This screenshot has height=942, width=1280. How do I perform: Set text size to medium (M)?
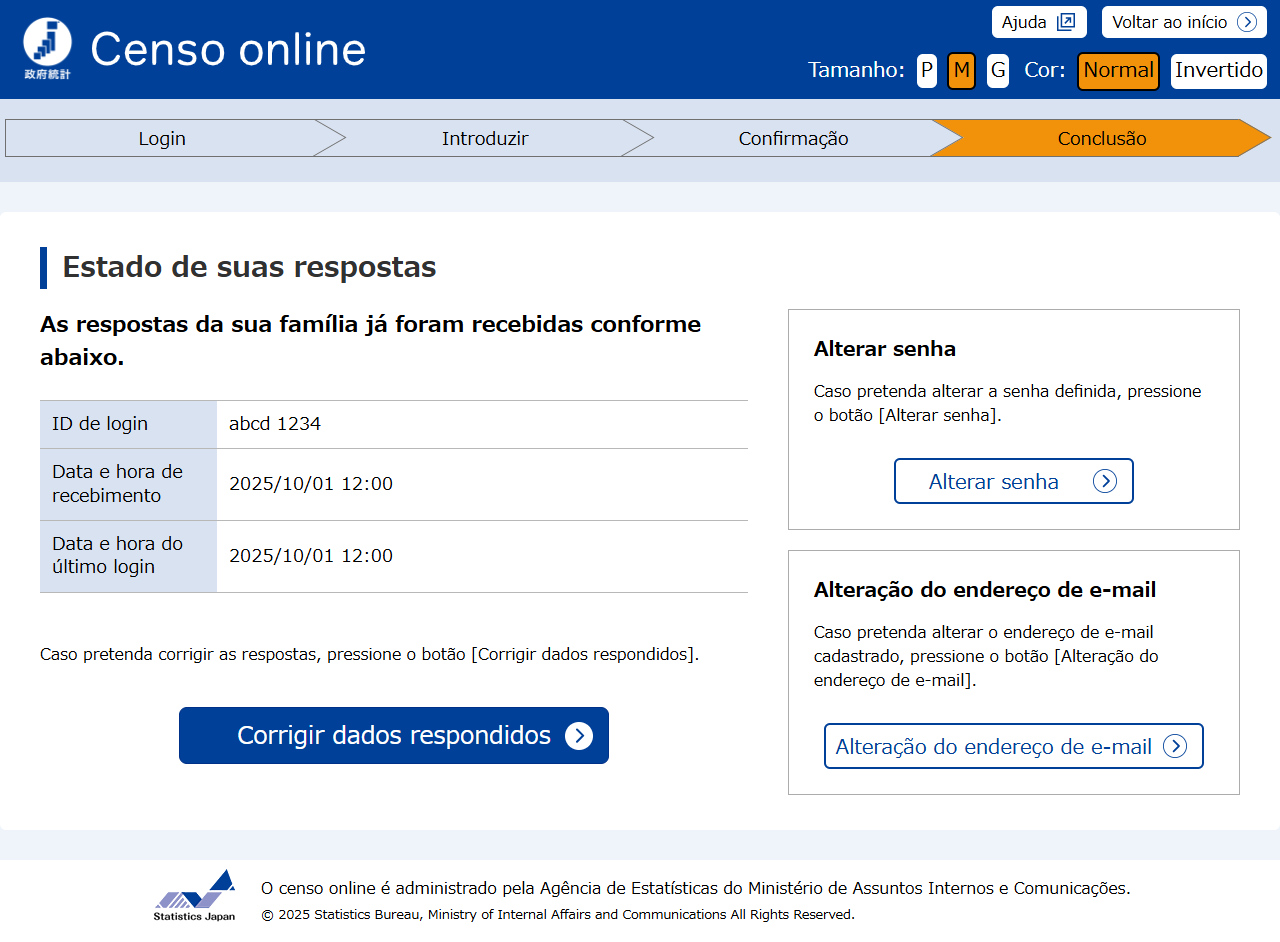tap(961, 70)
